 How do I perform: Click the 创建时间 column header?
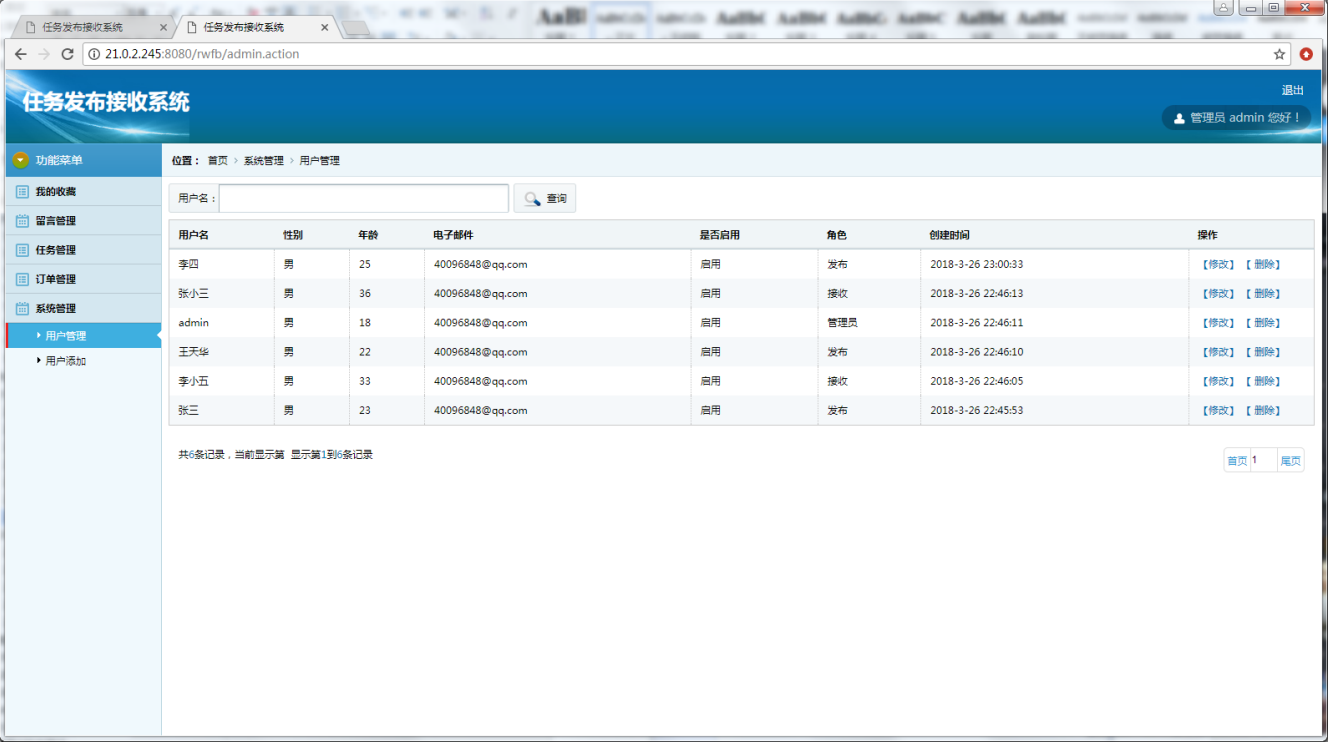coord(949,235)
